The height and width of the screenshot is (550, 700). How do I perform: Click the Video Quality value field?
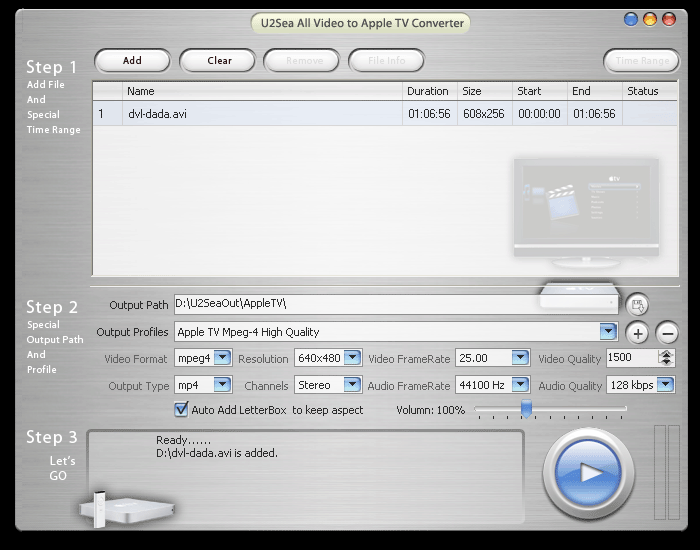632,358
